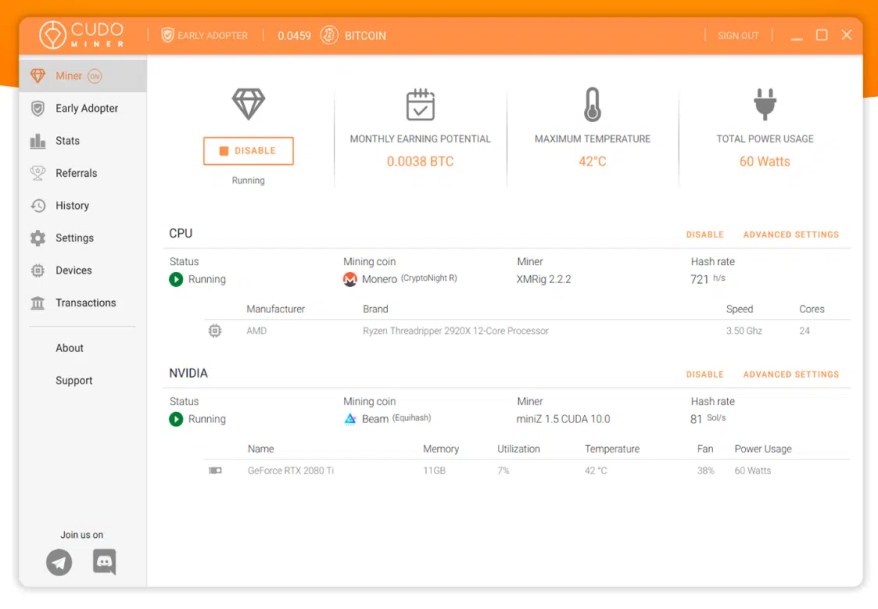Open CPU Advanced Settings
Screen dimensions: 878x609
(791, 235)
